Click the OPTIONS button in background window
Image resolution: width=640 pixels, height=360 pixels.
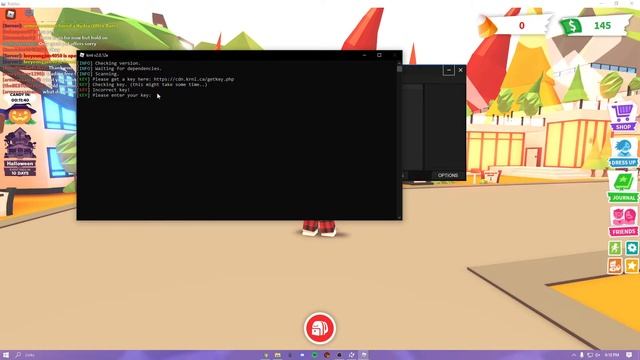pyautogui.click(x=448, y=175)
